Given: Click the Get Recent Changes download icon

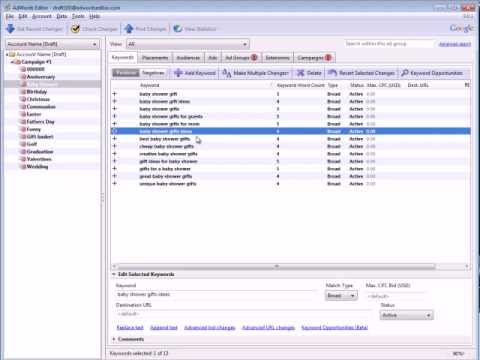Looking at the screenshot, I should 10,29.
